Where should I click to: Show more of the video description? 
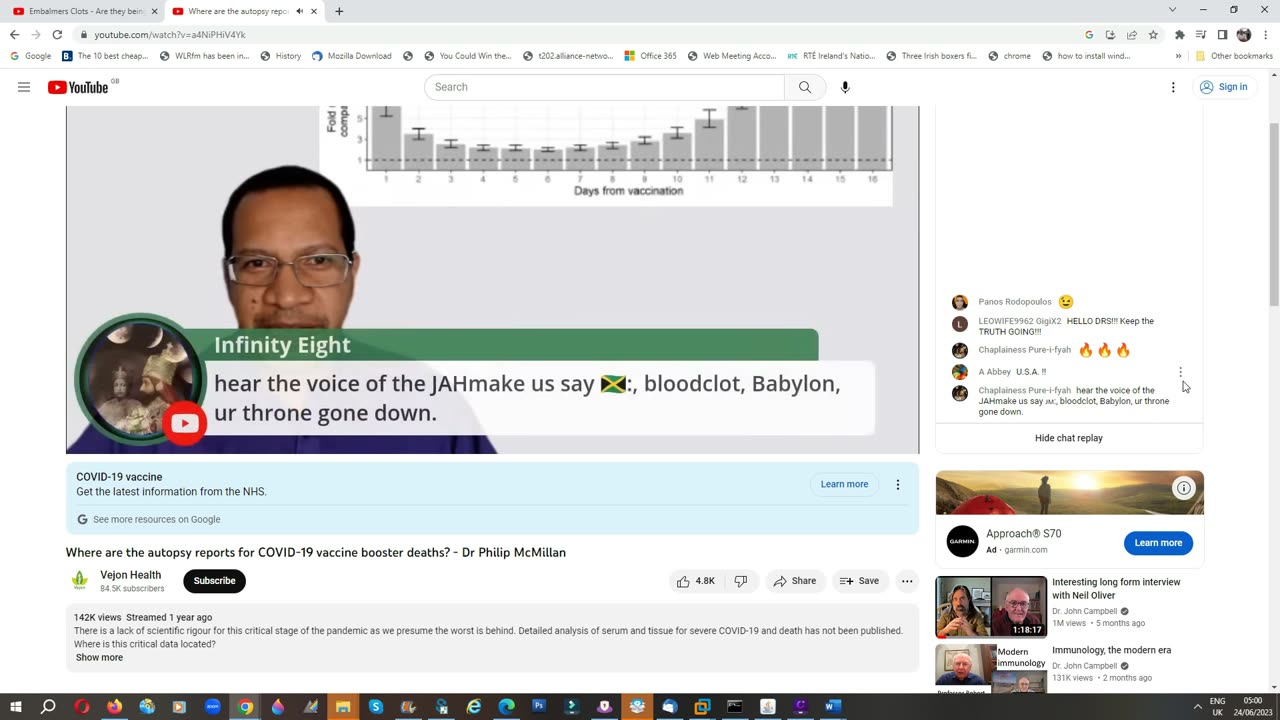coord(99,657)
